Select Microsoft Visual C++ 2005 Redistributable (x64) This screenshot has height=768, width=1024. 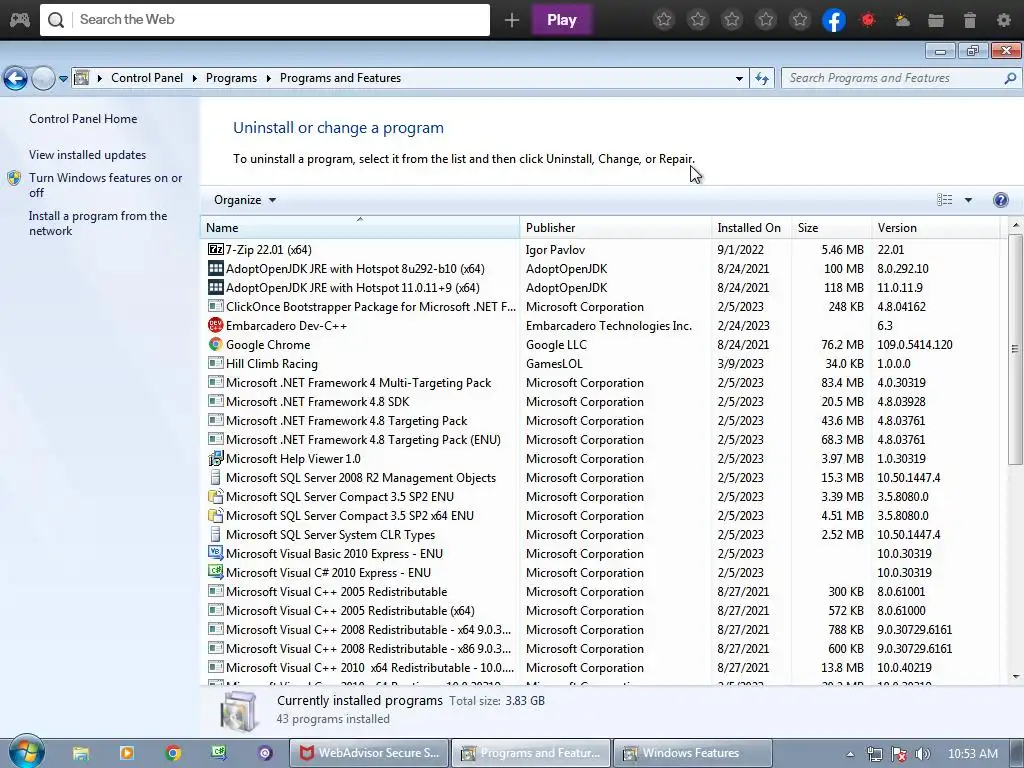[600, 610]
